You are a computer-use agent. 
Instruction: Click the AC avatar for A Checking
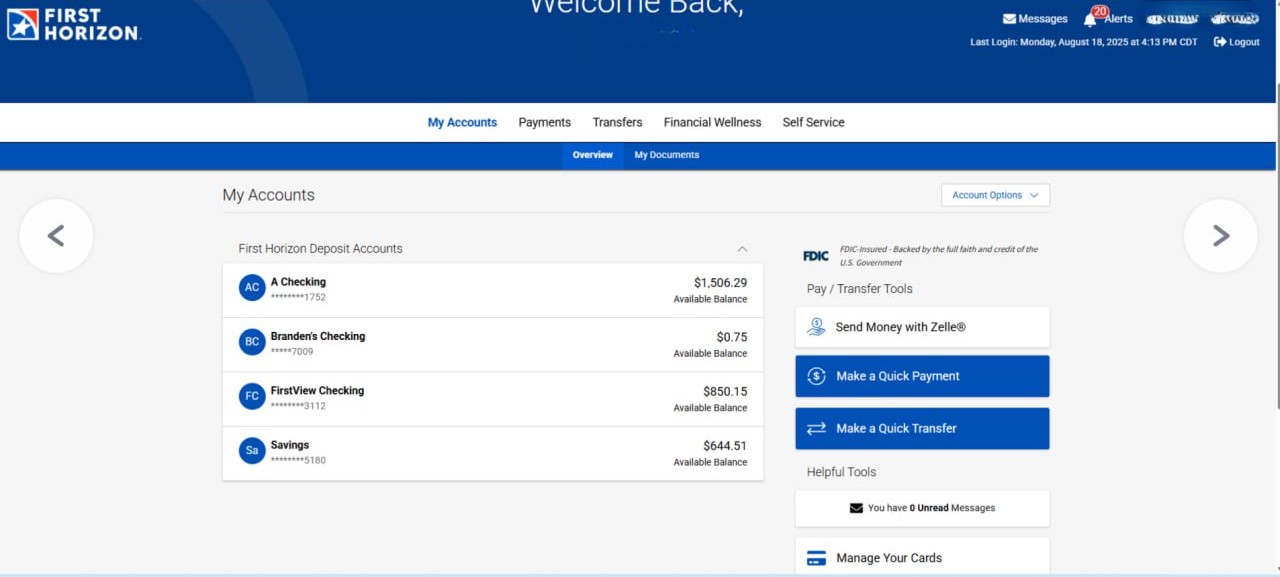pyautogui.click(x=252, y=288)
